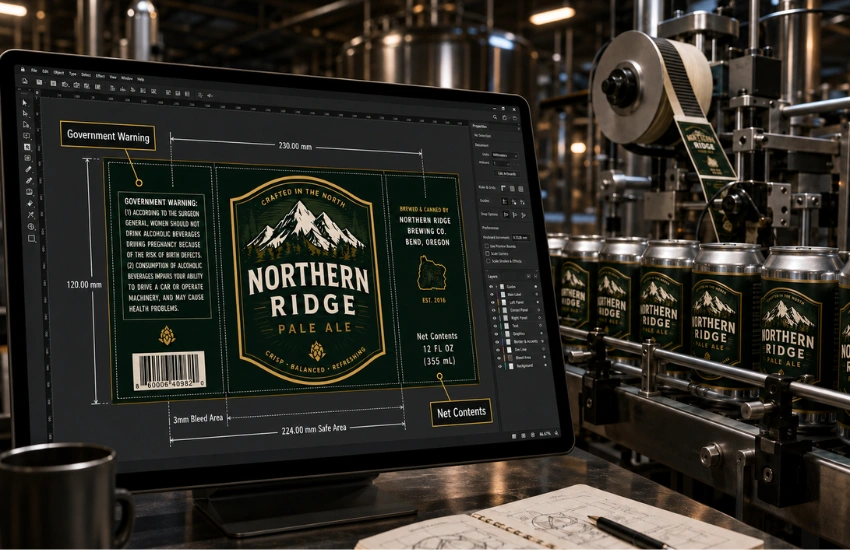Image resolution: width=850 pixels, height=550 pixels.
Task: Click the zoom percentage in the status bar
Action: tap(545, 434)
